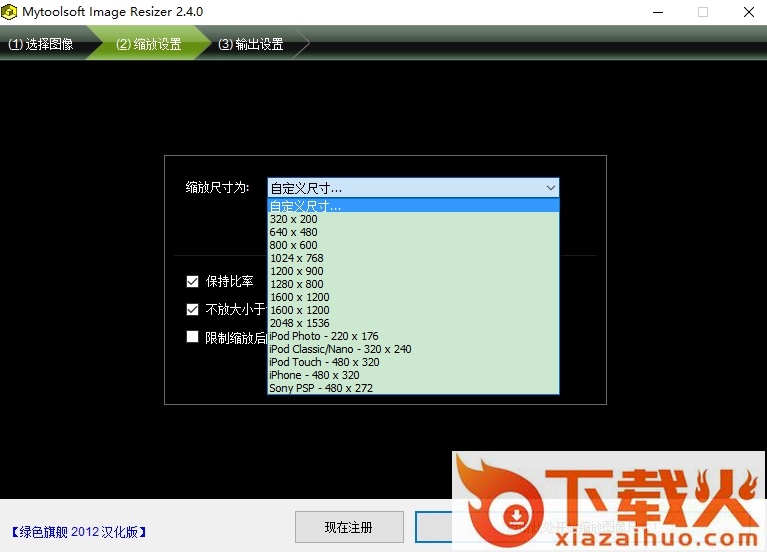Toggle the 不放大小于 checkbox

pyautogui.click(x=192, y=309)
